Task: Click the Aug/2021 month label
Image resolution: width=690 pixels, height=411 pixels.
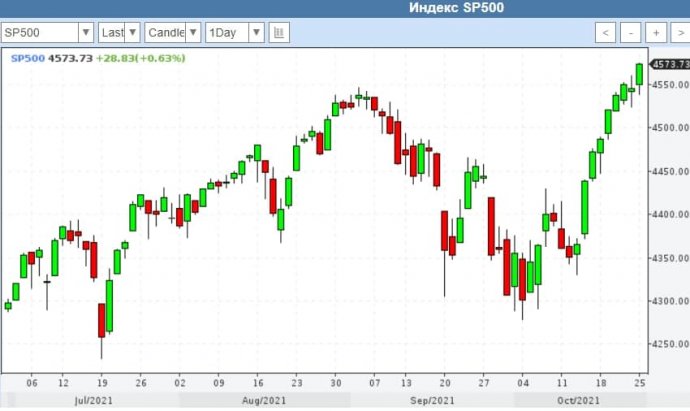Action: [x=266, y=398]
